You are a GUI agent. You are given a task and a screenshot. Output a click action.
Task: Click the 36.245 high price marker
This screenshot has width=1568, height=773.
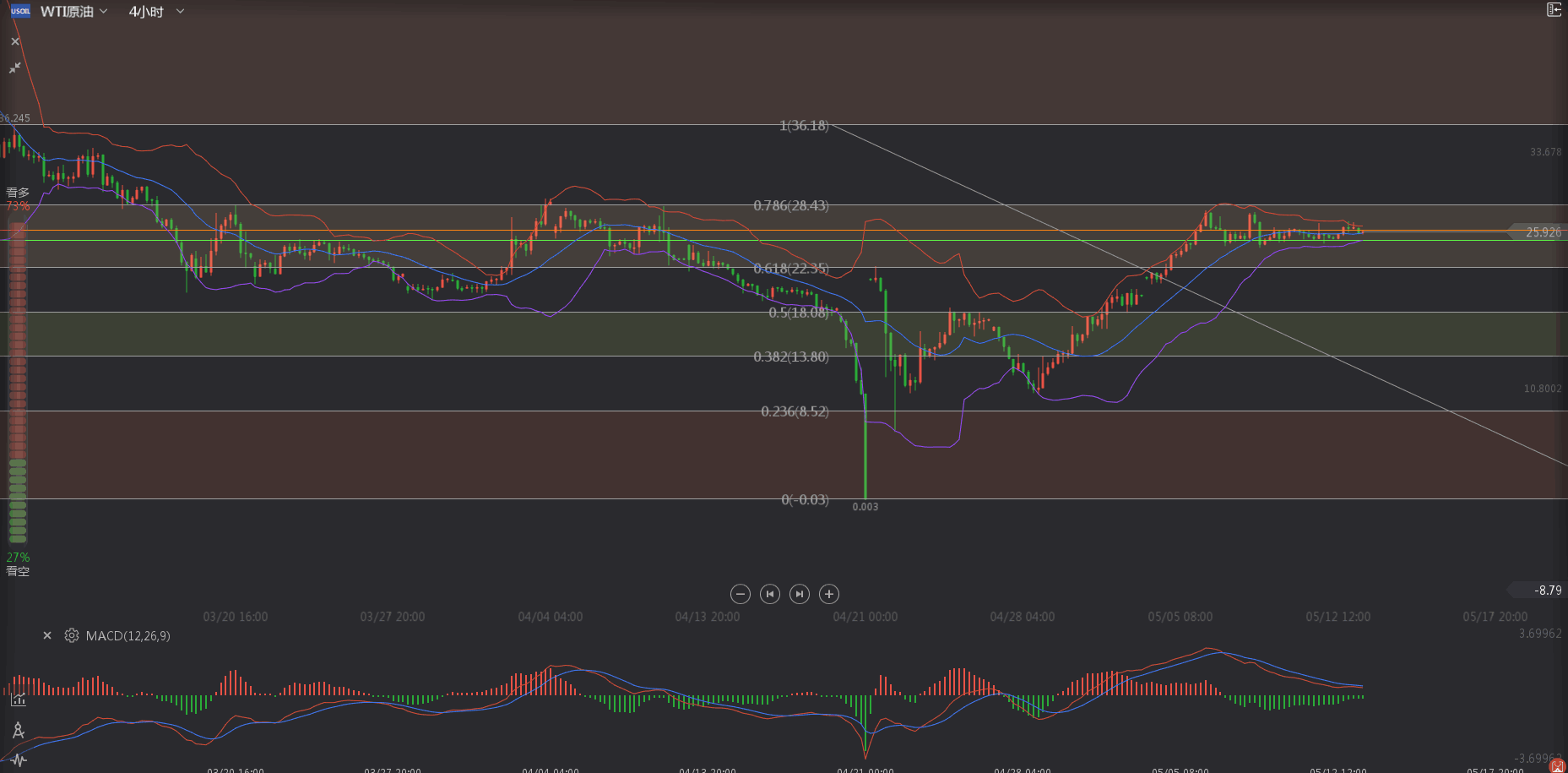click(15, 118)
